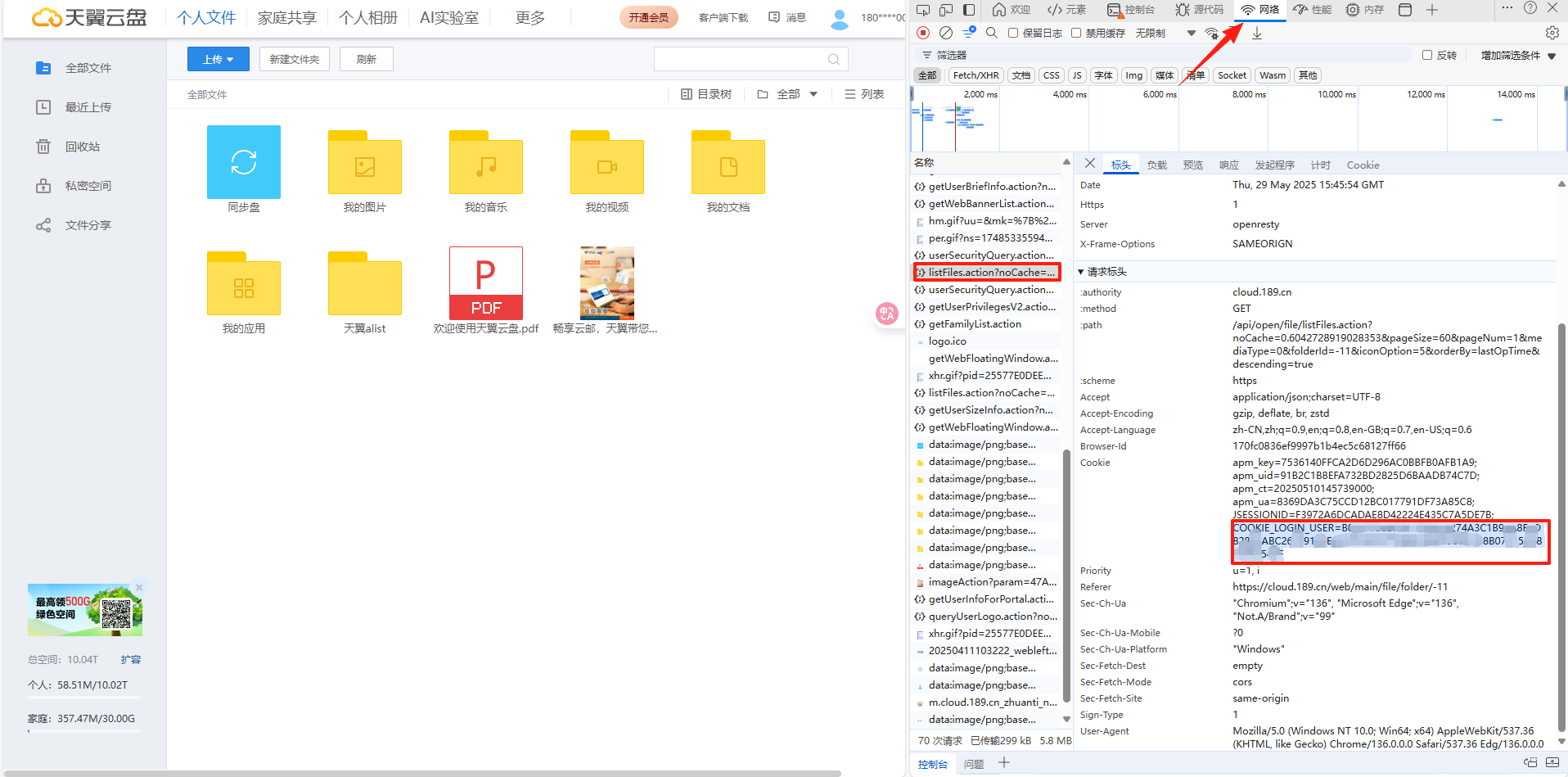Click the translate floating pink icon
This screenshot has width=1568, height=777.
click(887, 313)
